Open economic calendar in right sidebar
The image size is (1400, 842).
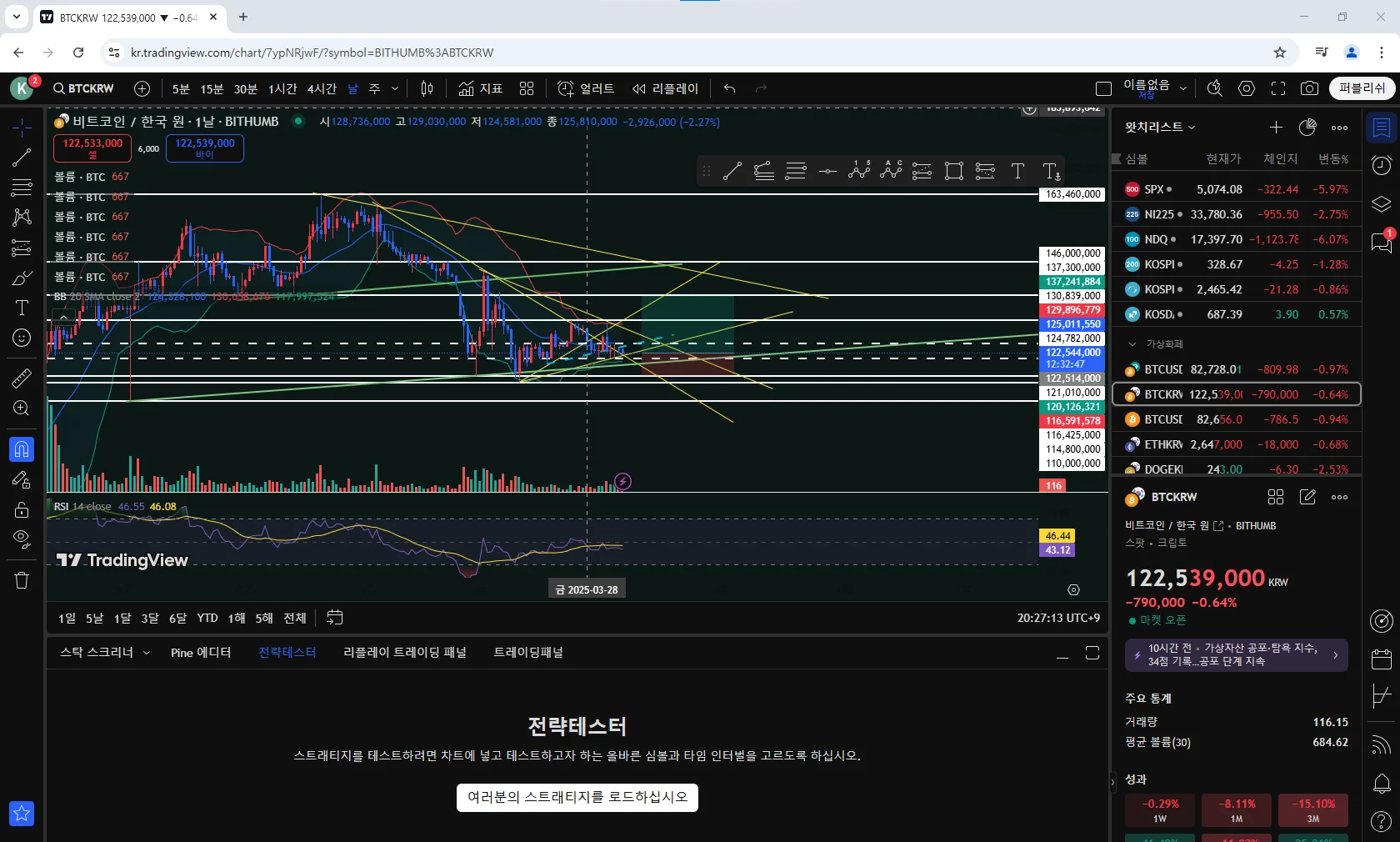pyautogui.click(x=1382, y=659)
